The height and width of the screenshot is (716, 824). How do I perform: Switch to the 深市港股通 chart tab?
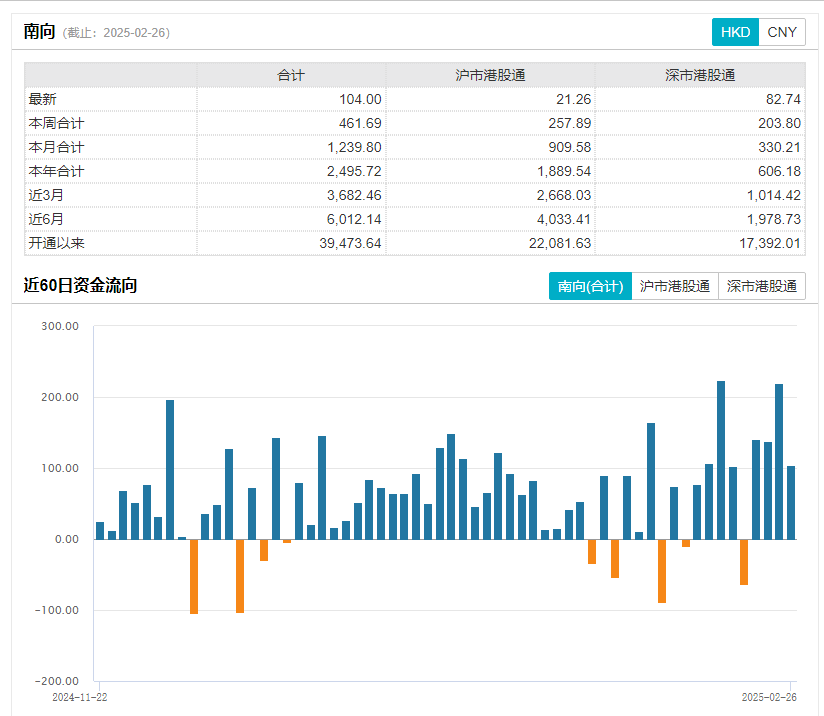762,286
